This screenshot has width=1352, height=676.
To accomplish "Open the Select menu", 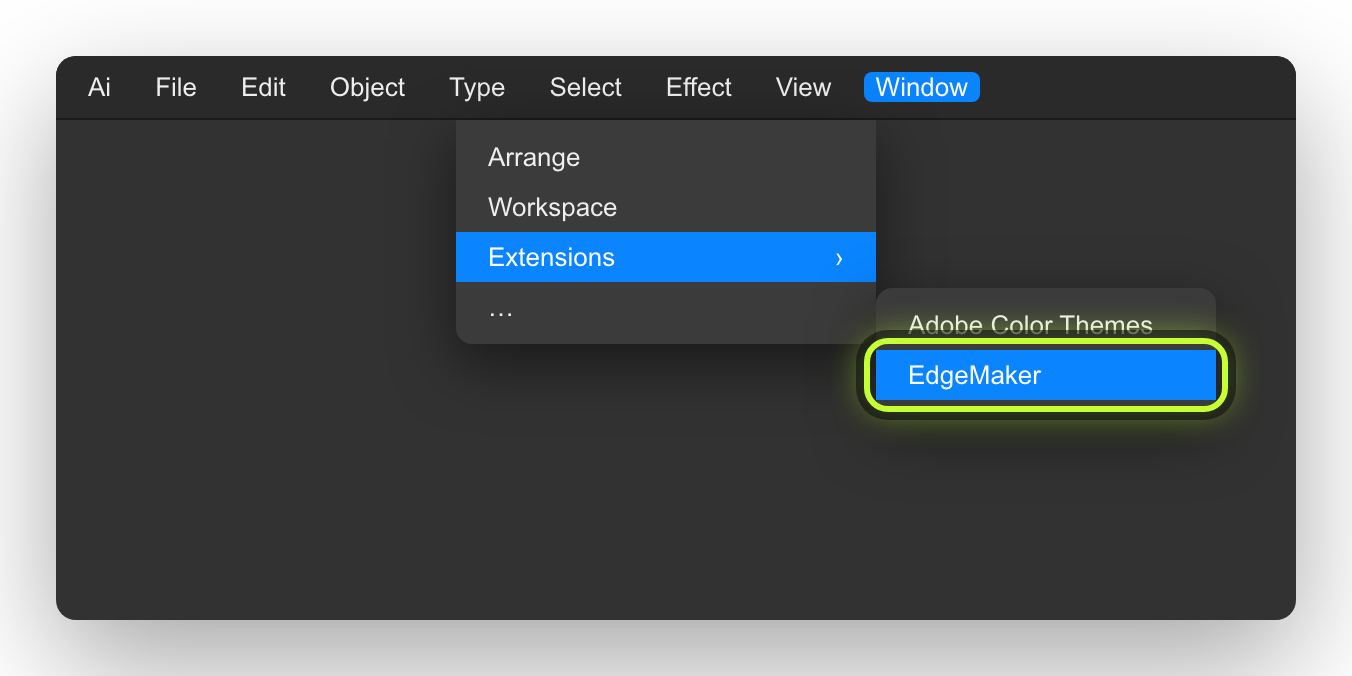I will coord(586,87).
